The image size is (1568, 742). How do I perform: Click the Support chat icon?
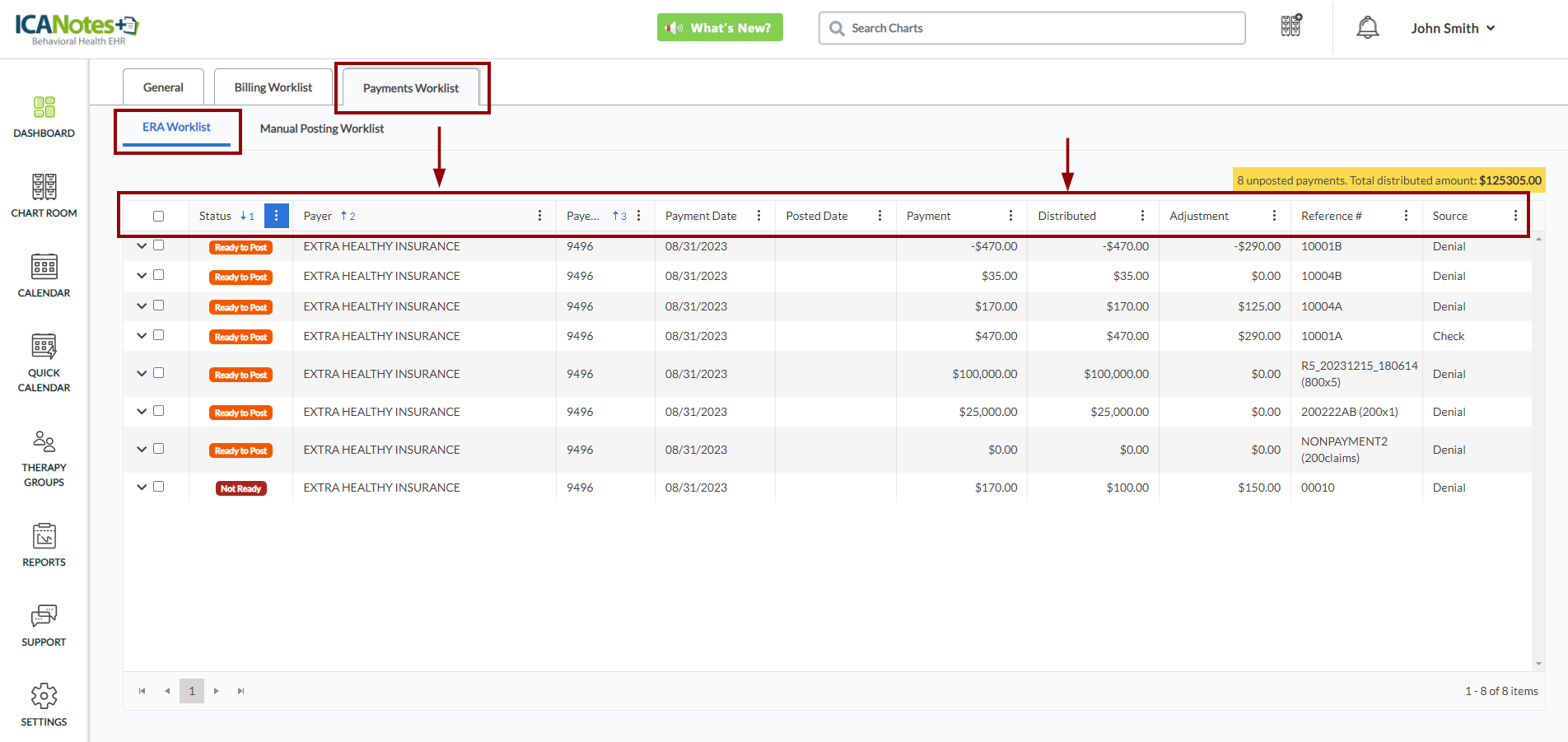(x=44, y=617)
